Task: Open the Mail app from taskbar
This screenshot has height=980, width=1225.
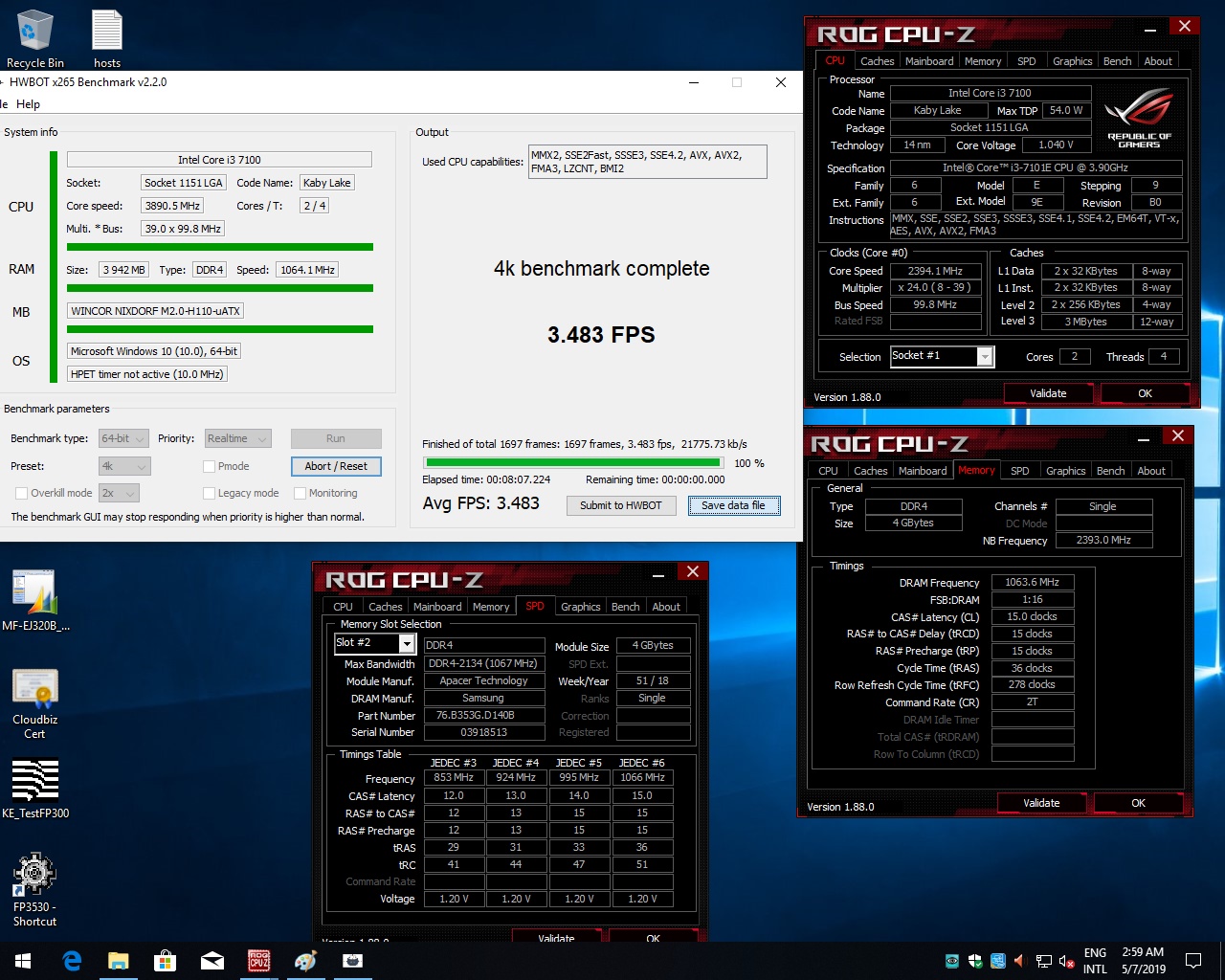Action: point(212,961)
